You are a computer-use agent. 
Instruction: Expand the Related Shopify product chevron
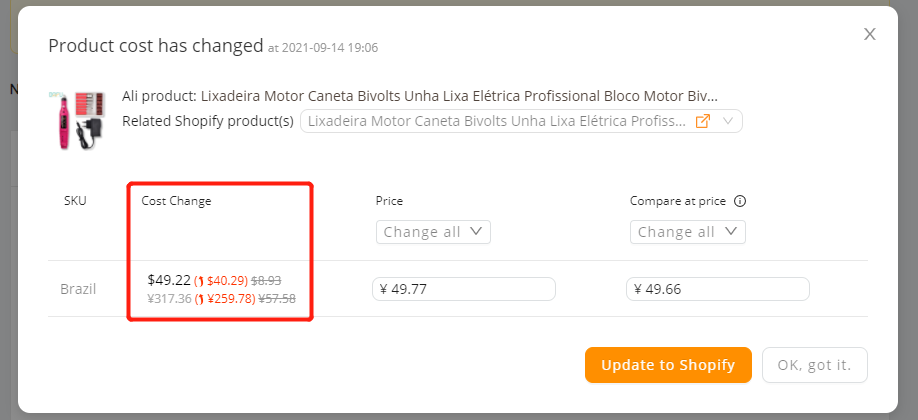coord(728,121)
